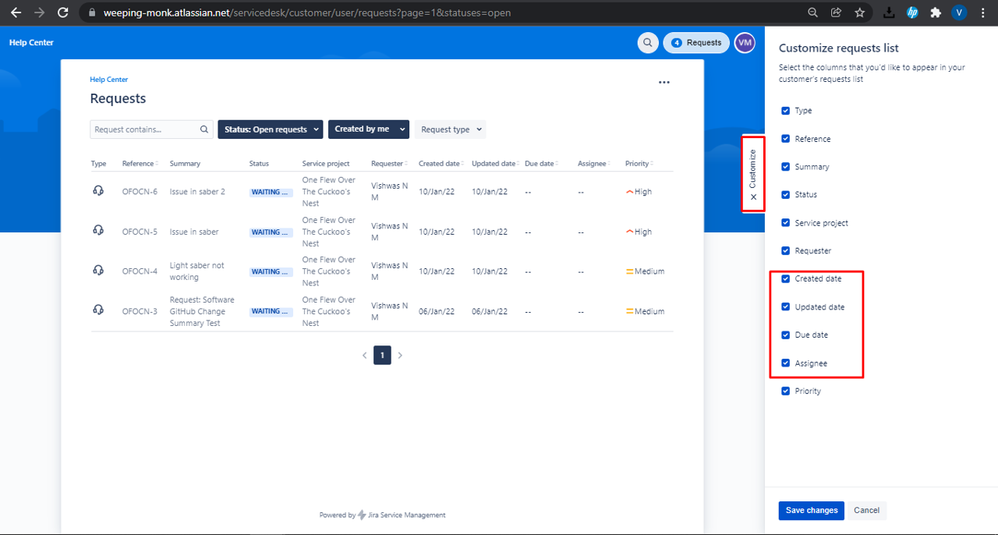Viewport: 998px width, 535px height.
Task: Cancel customizing the requests list
Action: click(x=866, y=510)
